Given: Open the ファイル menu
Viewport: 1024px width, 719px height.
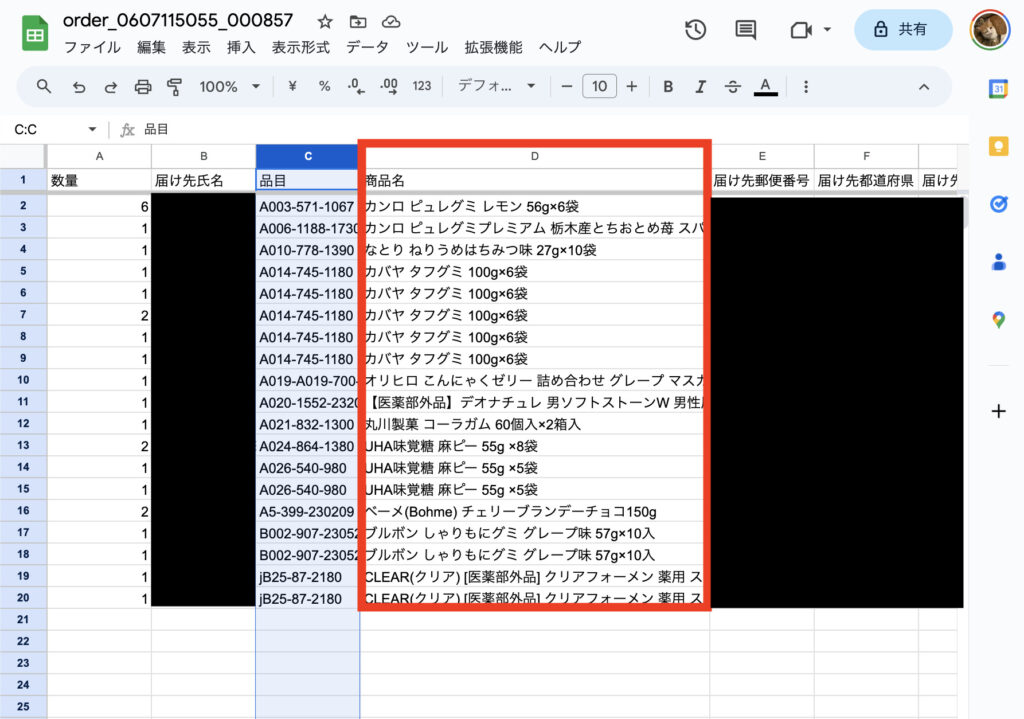Looking at the screenshot, I should click(x=92, y=47).
